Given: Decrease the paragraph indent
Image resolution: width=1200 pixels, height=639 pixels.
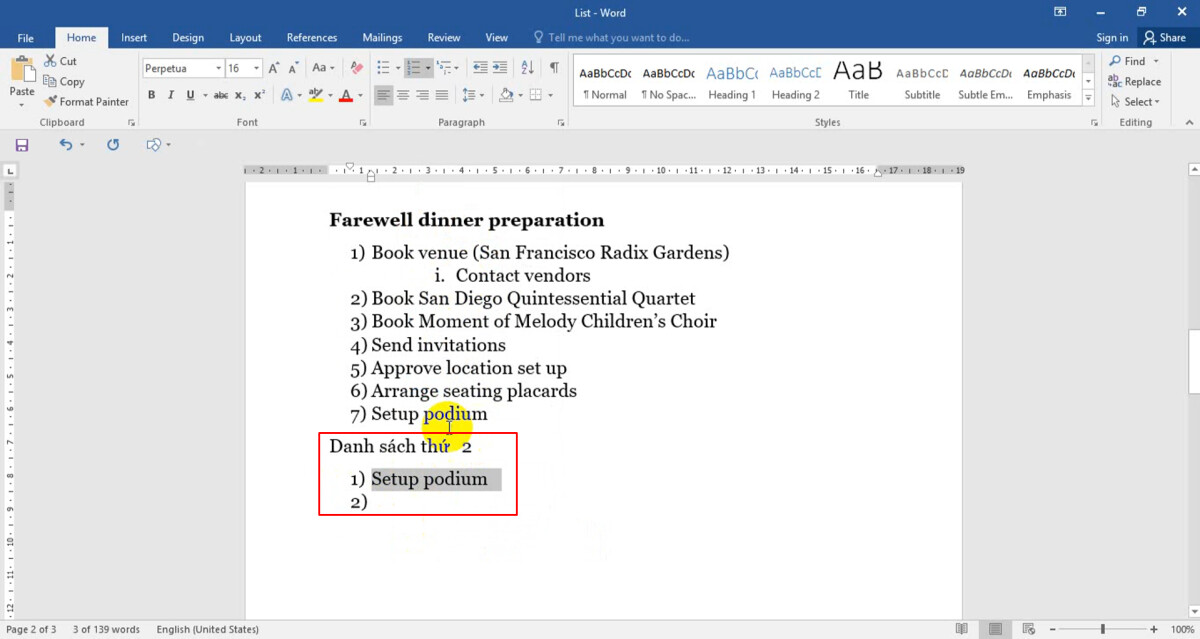Looking at the screenshot, I should 480,68.
